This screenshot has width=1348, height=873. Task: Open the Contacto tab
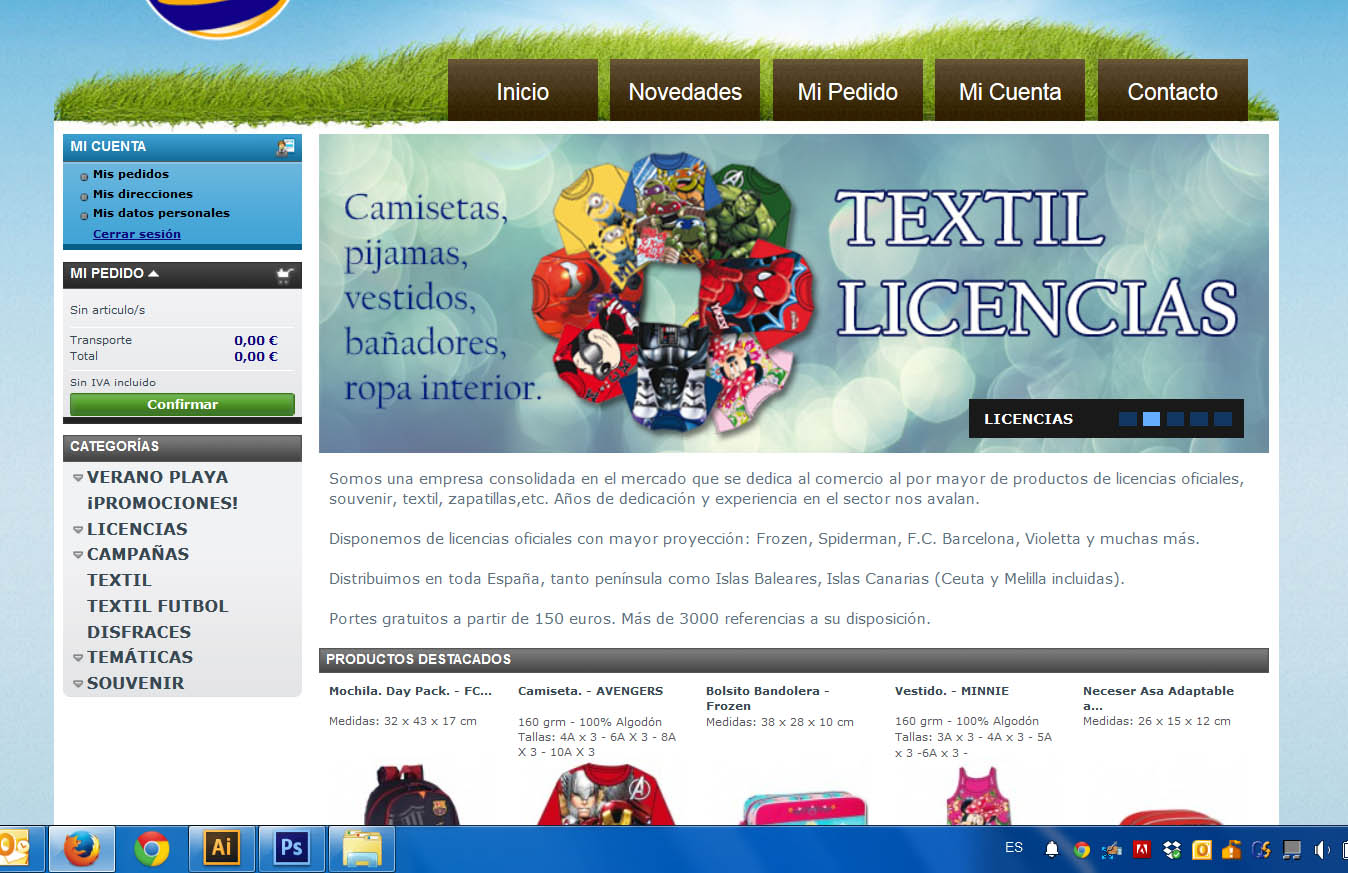point(1173,91)
